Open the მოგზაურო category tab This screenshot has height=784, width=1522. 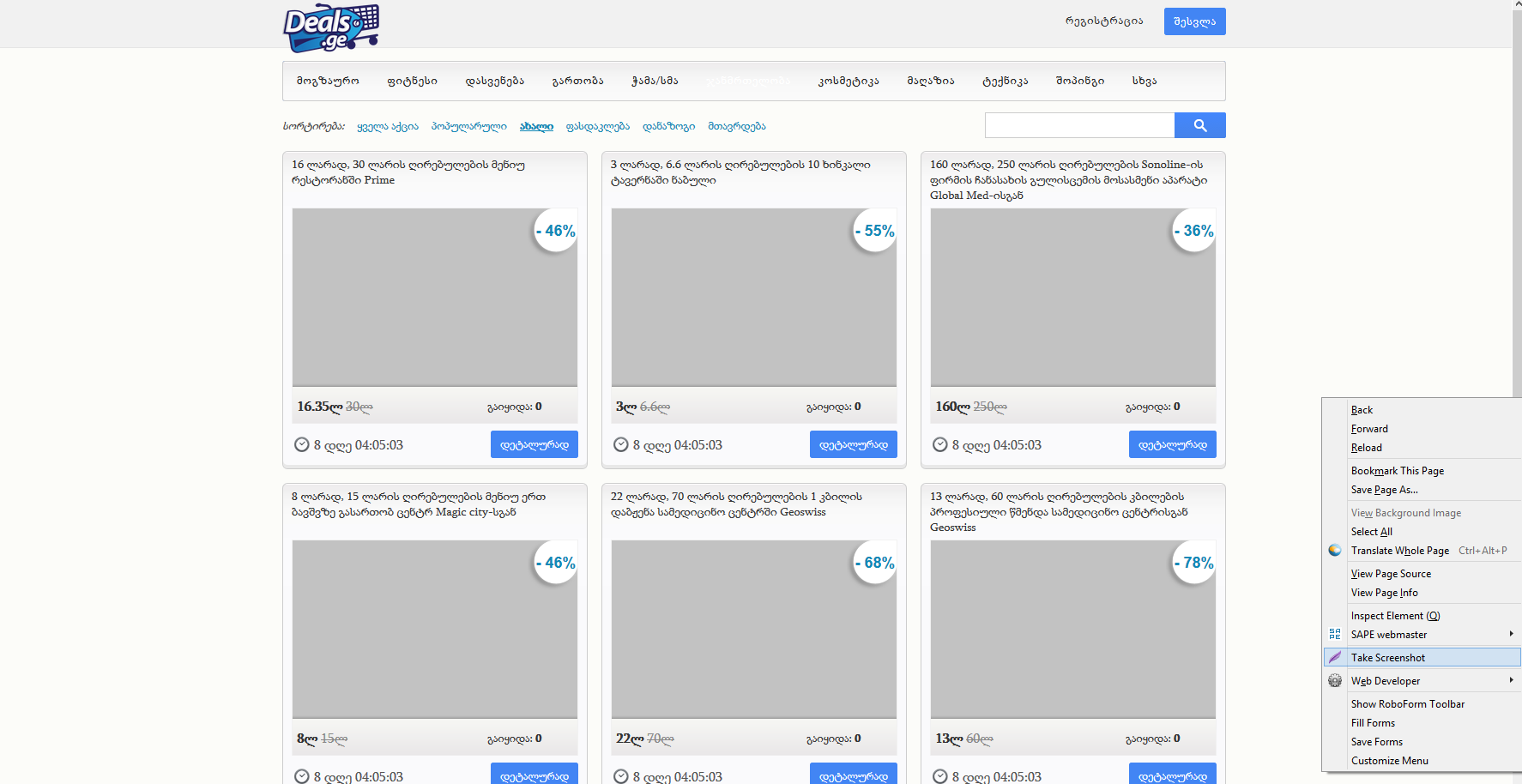pos(328,81)
